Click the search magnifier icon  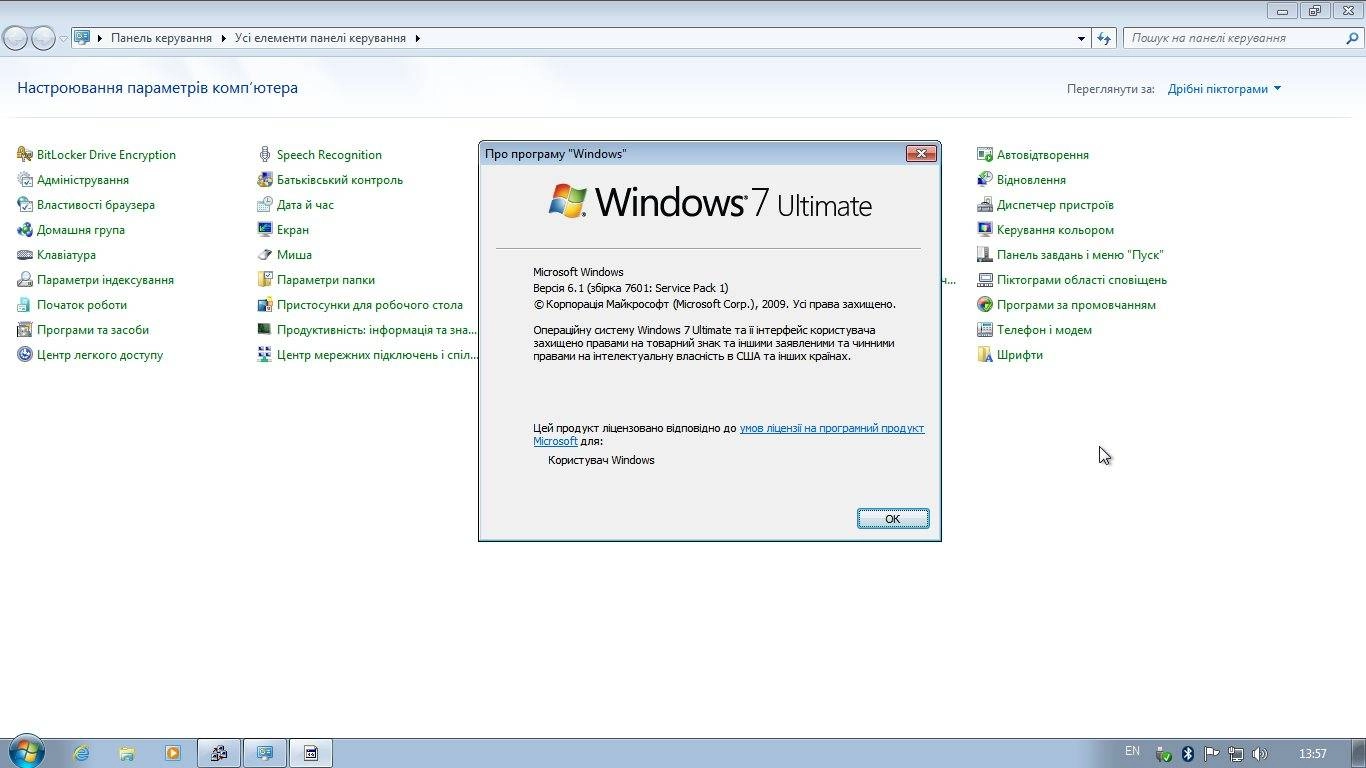(x=1353, y=38)
